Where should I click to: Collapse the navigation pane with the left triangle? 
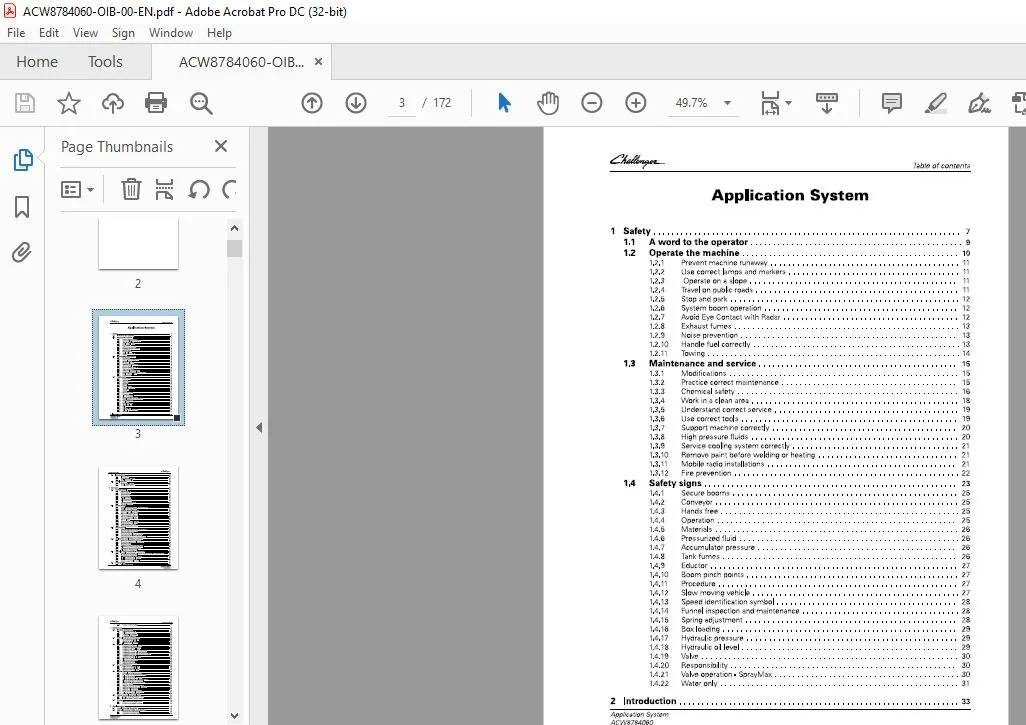(x=259, y=427)
